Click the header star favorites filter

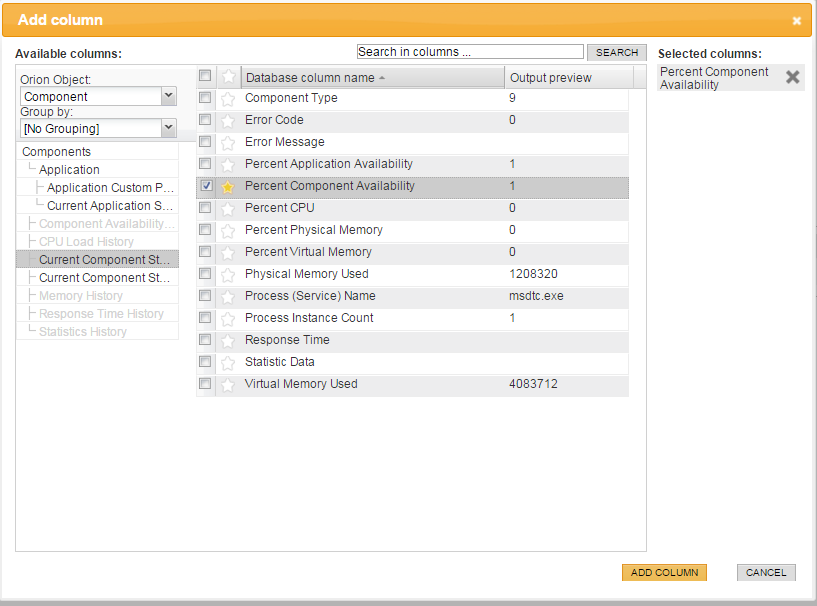pos(229,77)
